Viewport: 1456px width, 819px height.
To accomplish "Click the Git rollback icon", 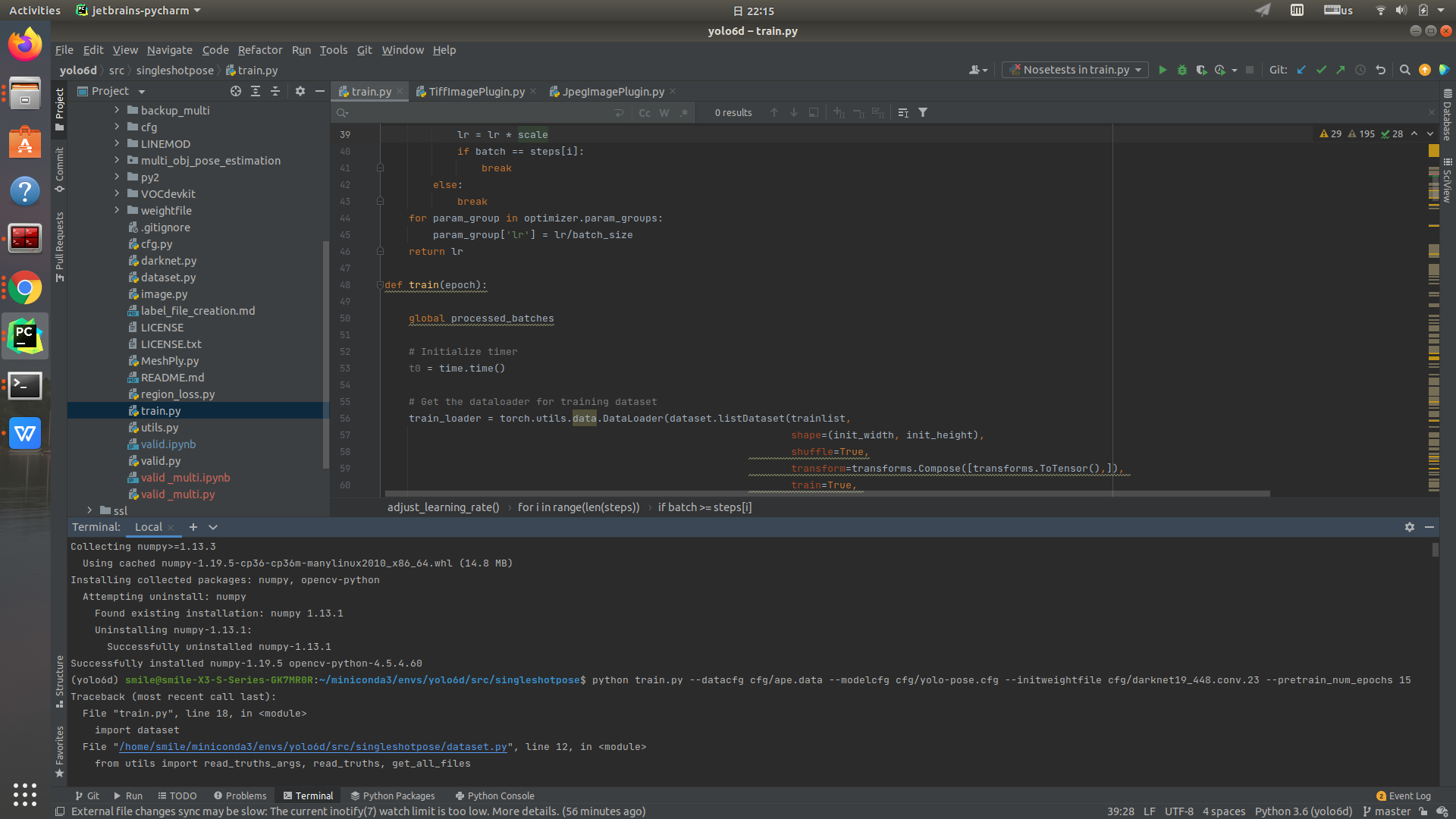I will tap(1380, 70).
